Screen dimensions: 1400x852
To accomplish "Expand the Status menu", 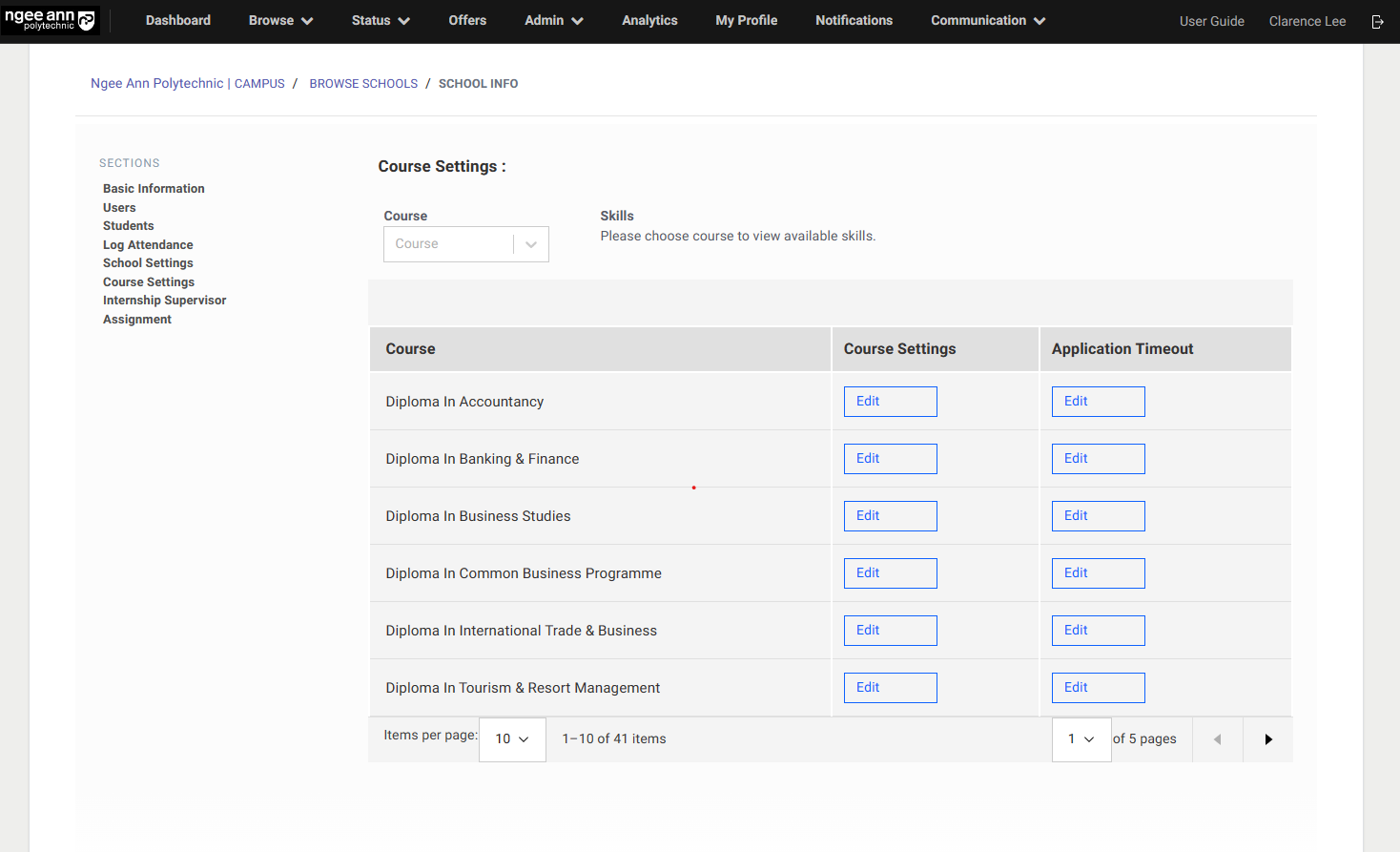I will [x=380, y=20].
